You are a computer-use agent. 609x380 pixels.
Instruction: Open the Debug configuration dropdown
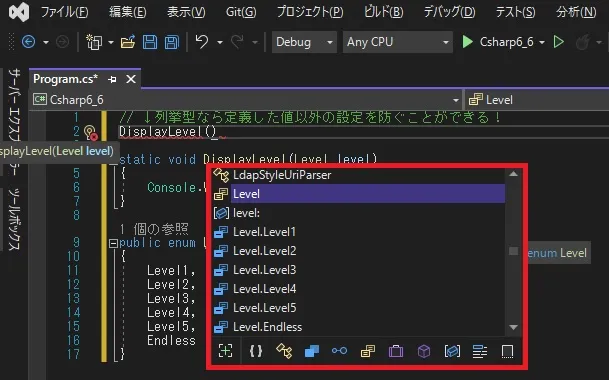pos(304,42)
